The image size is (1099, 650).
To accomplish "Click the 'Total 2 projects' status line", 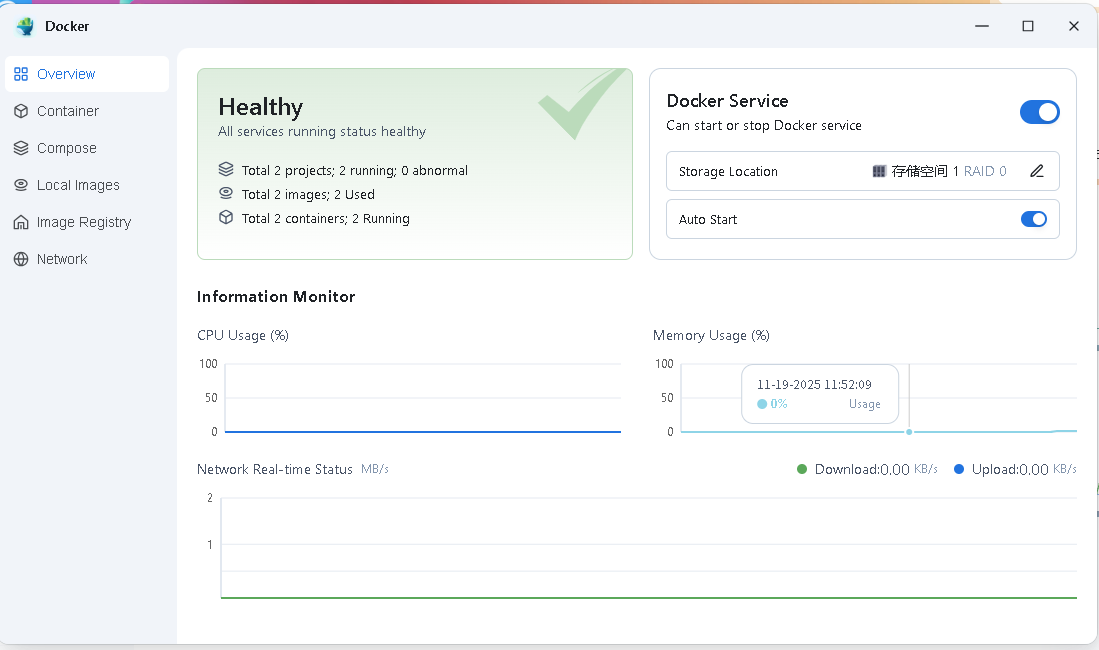I will [354, 170].
